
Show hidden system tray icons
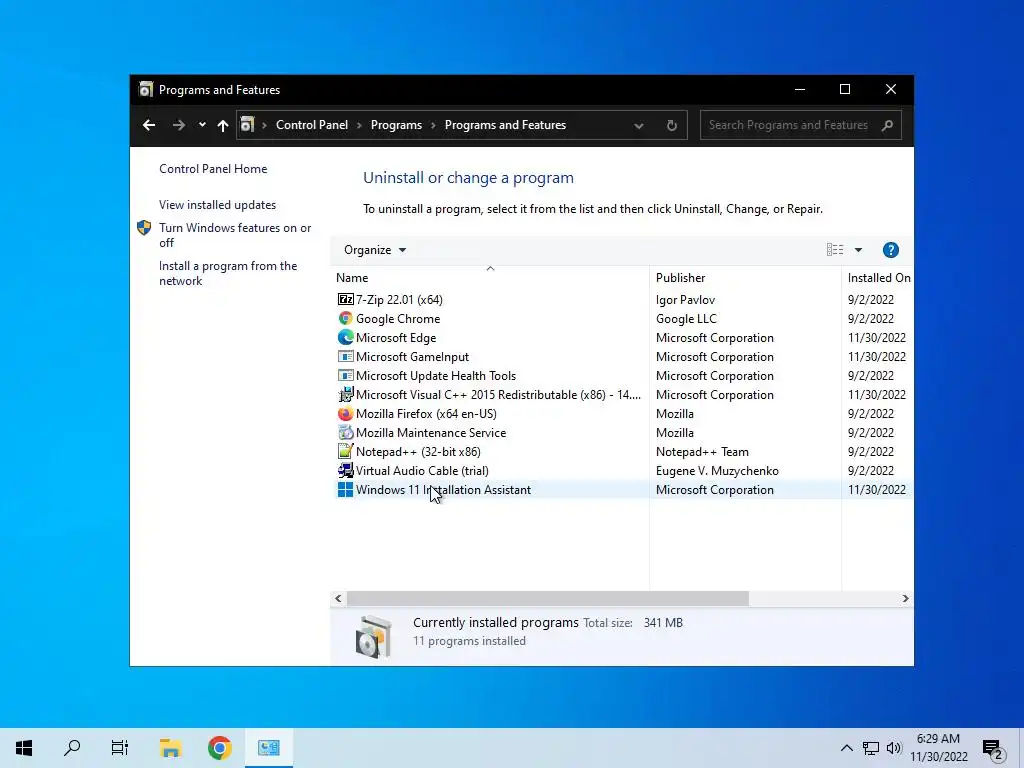click(846, 748)
